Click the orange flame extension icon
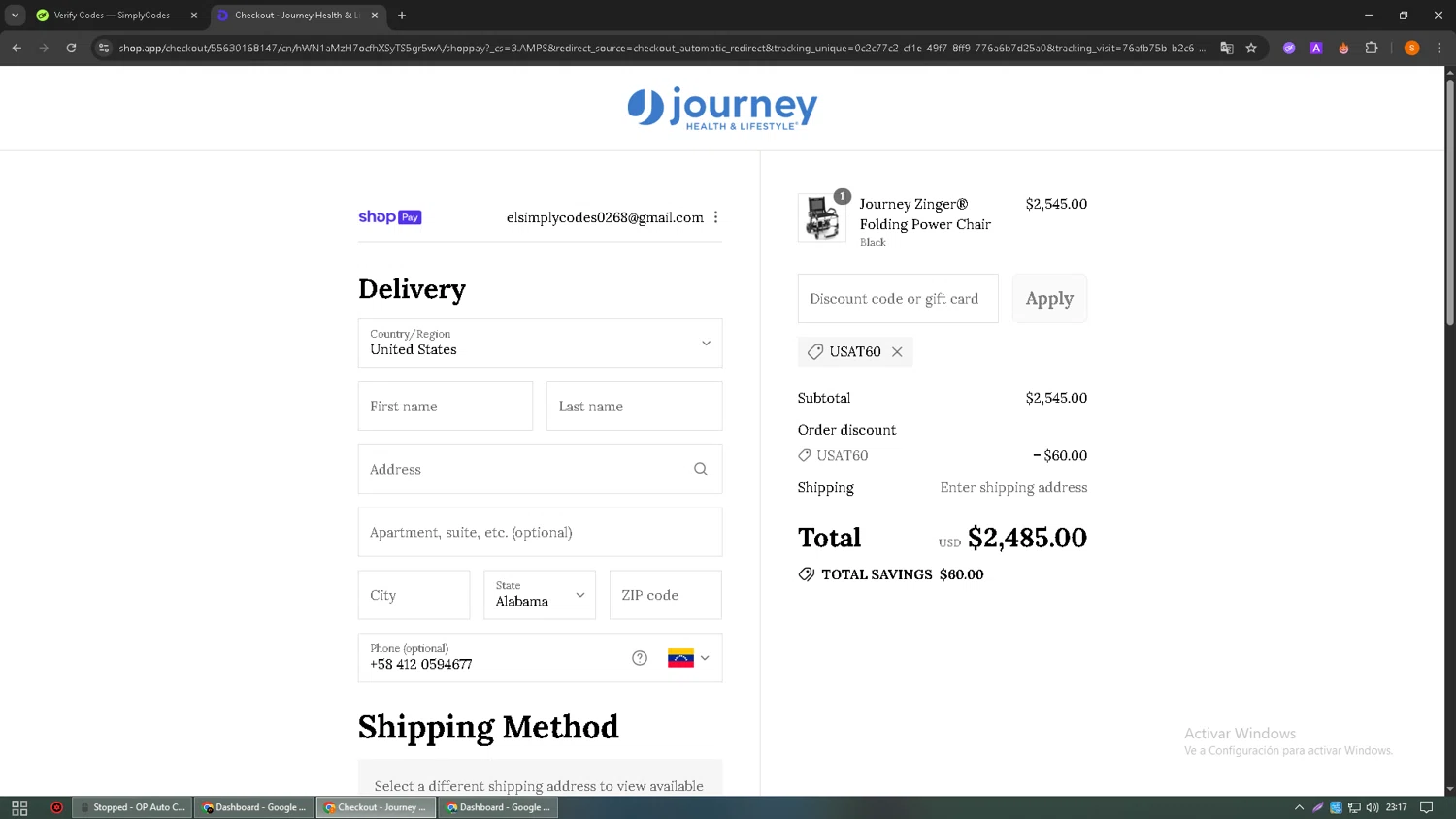Image resolution: width=1456 pixels, height=819 pixels. 1343,48
